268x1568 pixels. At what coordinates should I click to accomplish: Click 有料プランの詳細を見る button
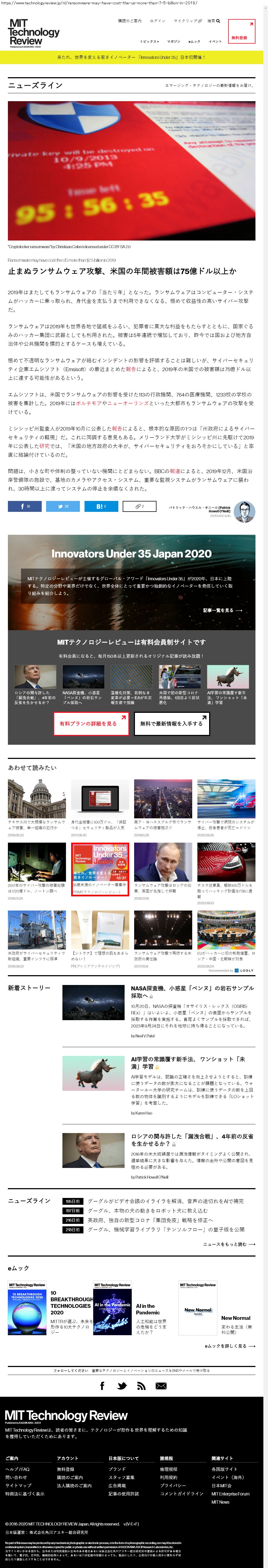tap(91, 724)
